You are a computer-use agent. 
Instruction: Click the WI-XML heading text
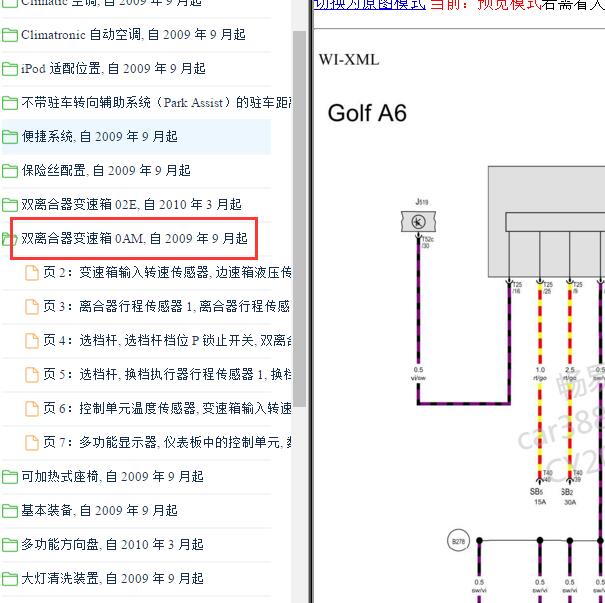coord(349,60)
